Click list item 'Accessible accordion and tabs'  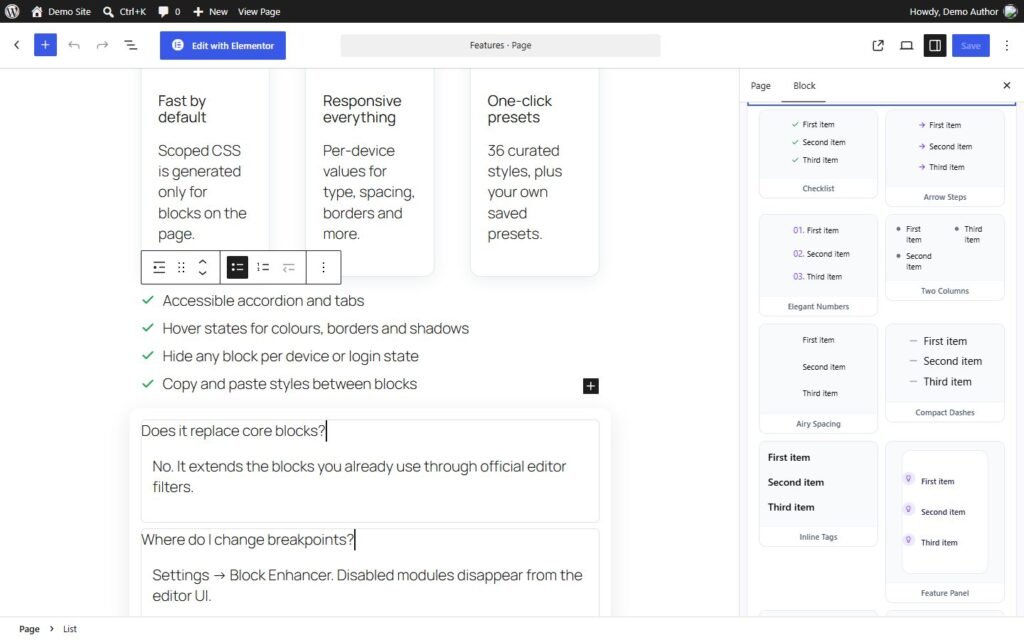tap(263, 300)
